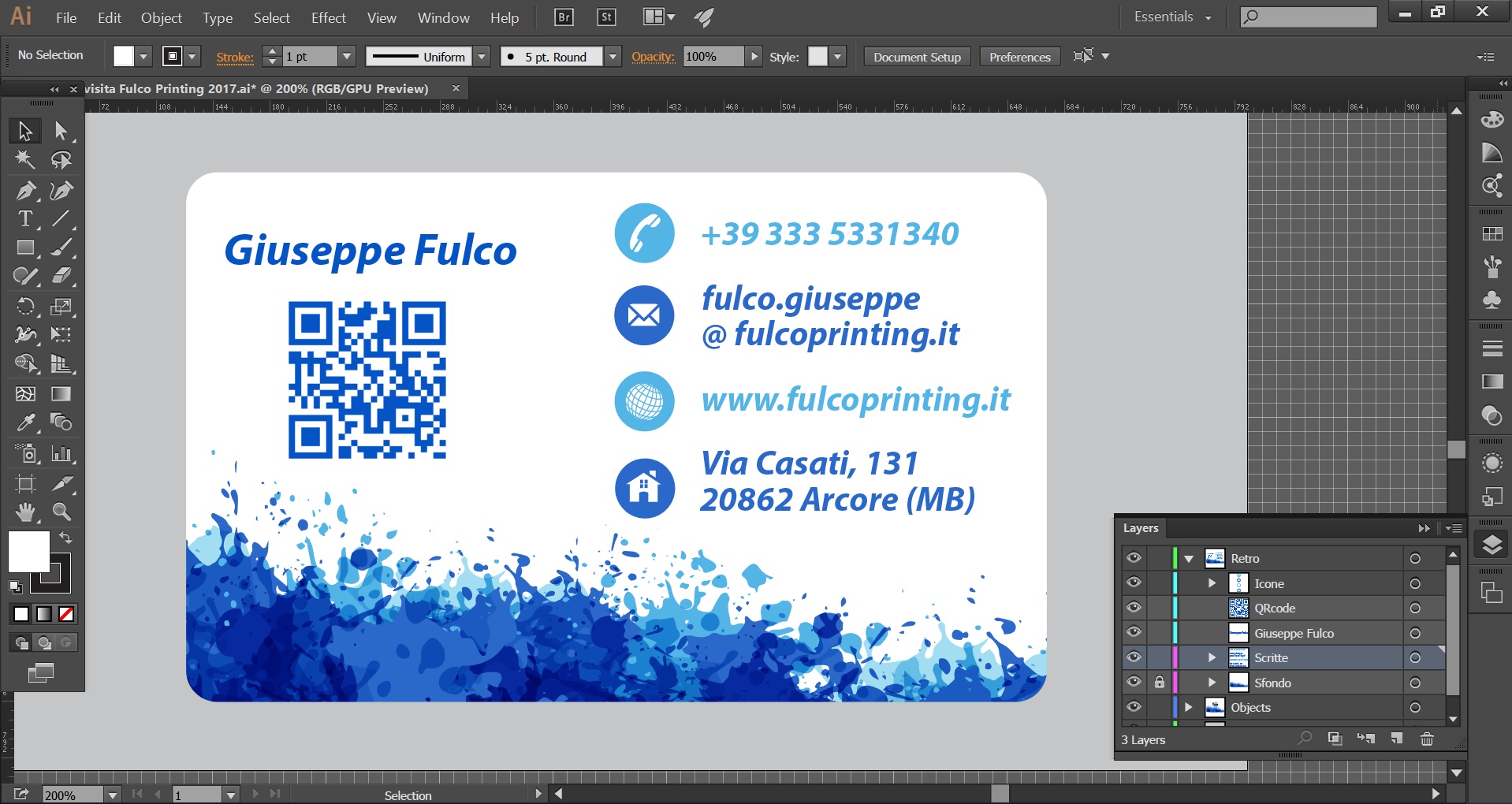Delete selection with Layers trash icon
This screenshot has width=1512, height=804.
tap(1427, 739)
